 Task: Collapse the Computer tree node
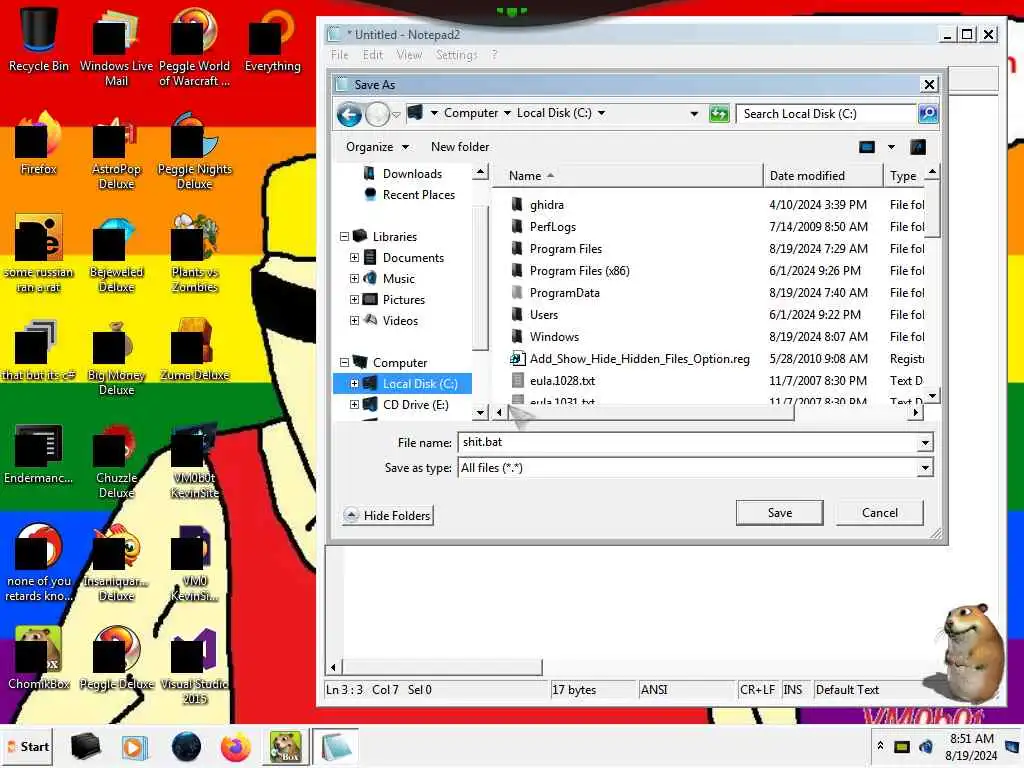coord(344,362)
